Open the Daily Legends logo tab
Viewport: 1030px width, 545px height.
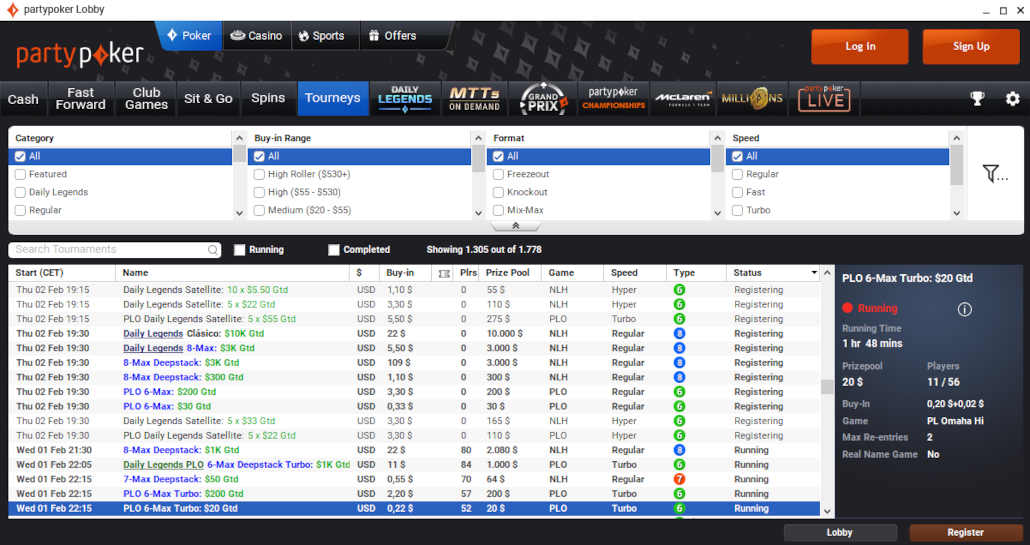[x=405, y=98]
